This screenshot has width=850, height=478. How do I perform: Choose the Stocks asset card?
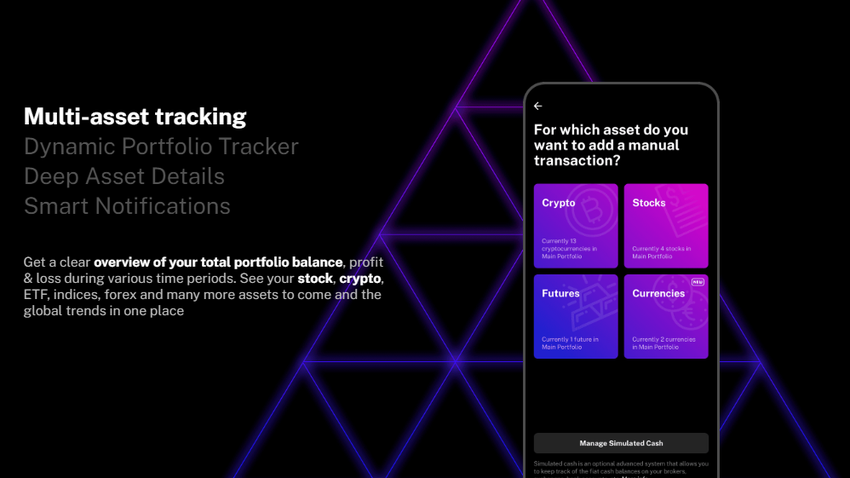tap(666, 226)
